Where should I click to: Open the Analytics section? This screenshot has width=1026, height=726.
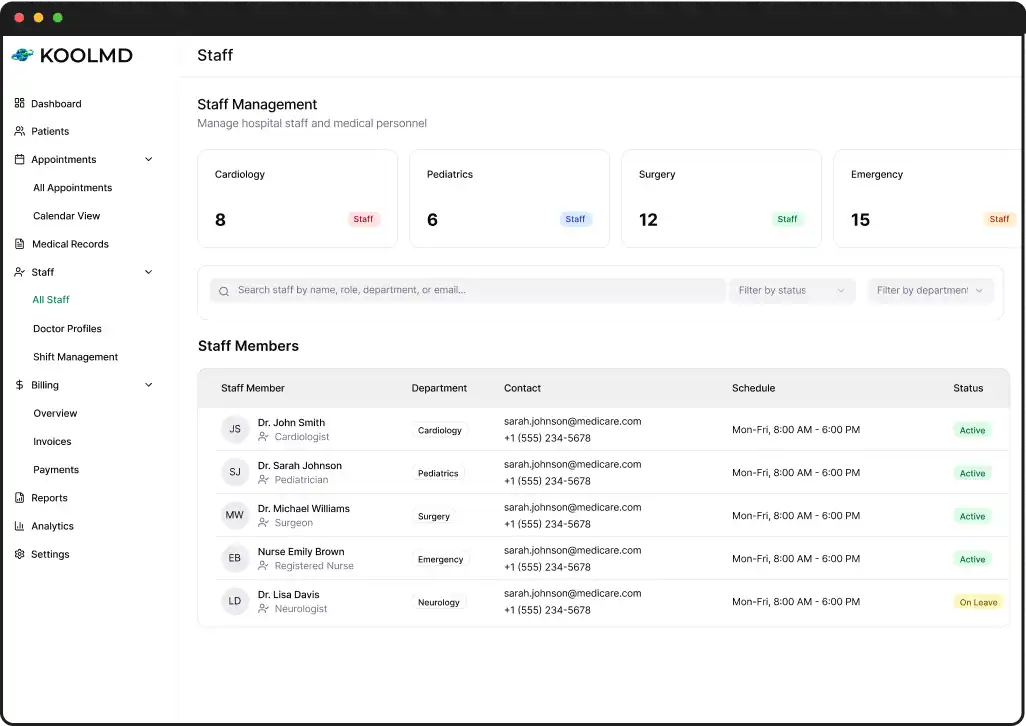52,526
